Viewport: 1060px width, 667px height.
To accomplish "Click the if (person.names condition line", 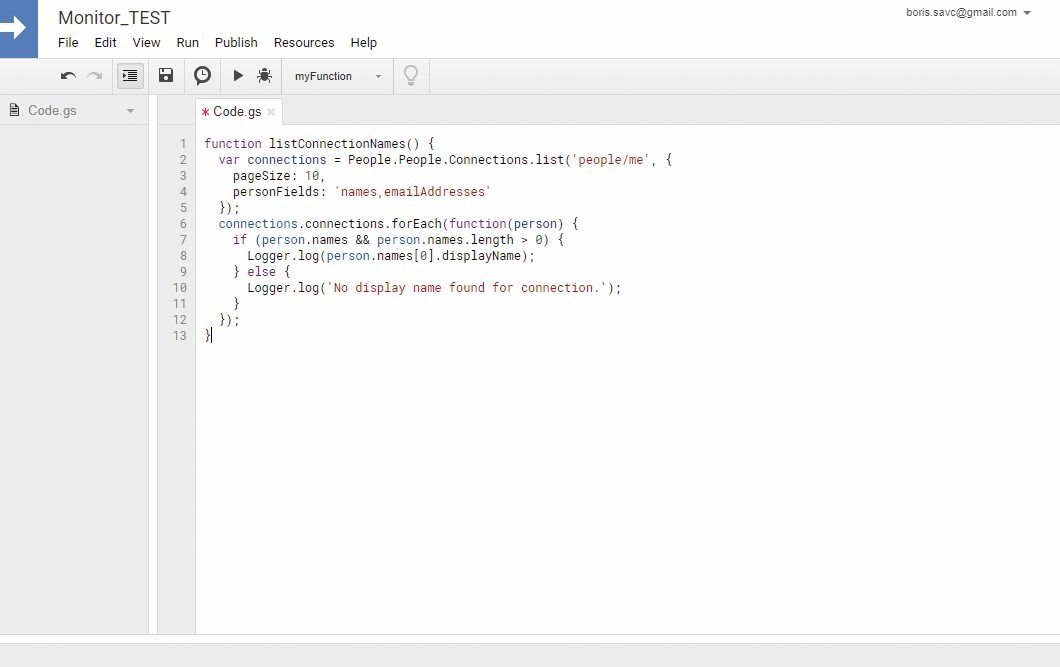I will click(398, 240).
